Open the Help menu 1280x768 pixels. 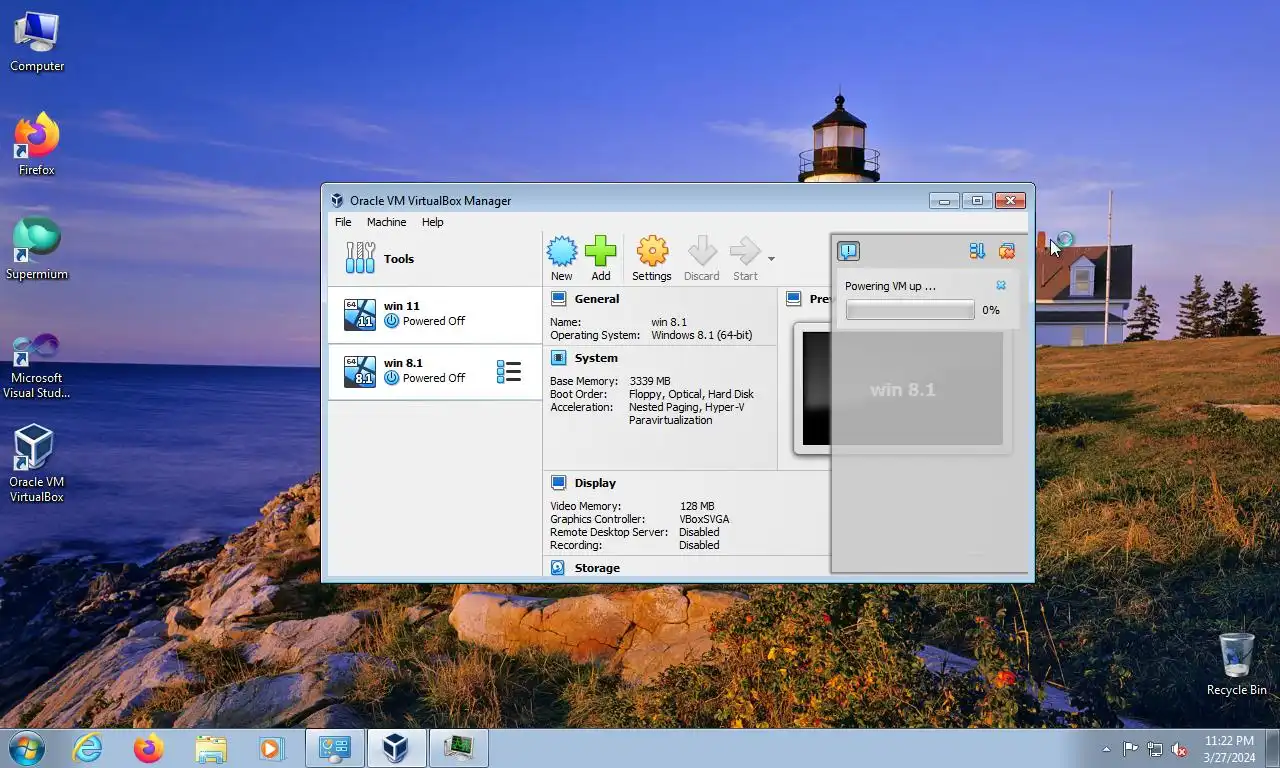pyautogui.click(x=432, y=222)
